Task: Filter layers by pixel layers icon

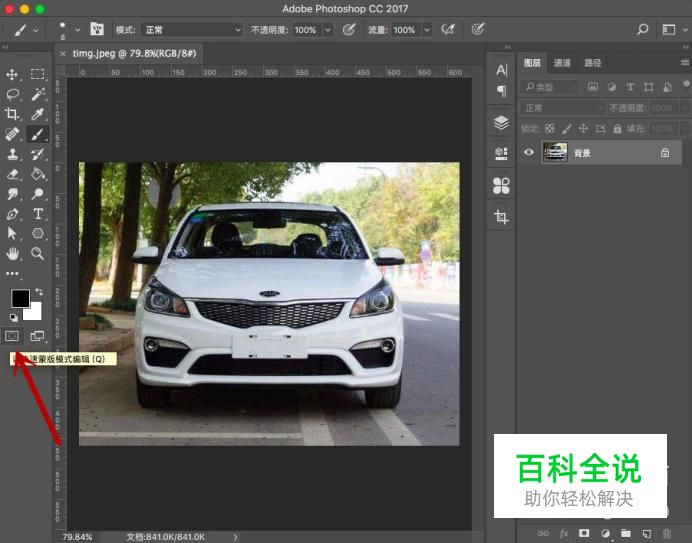Action: (593, 87)
